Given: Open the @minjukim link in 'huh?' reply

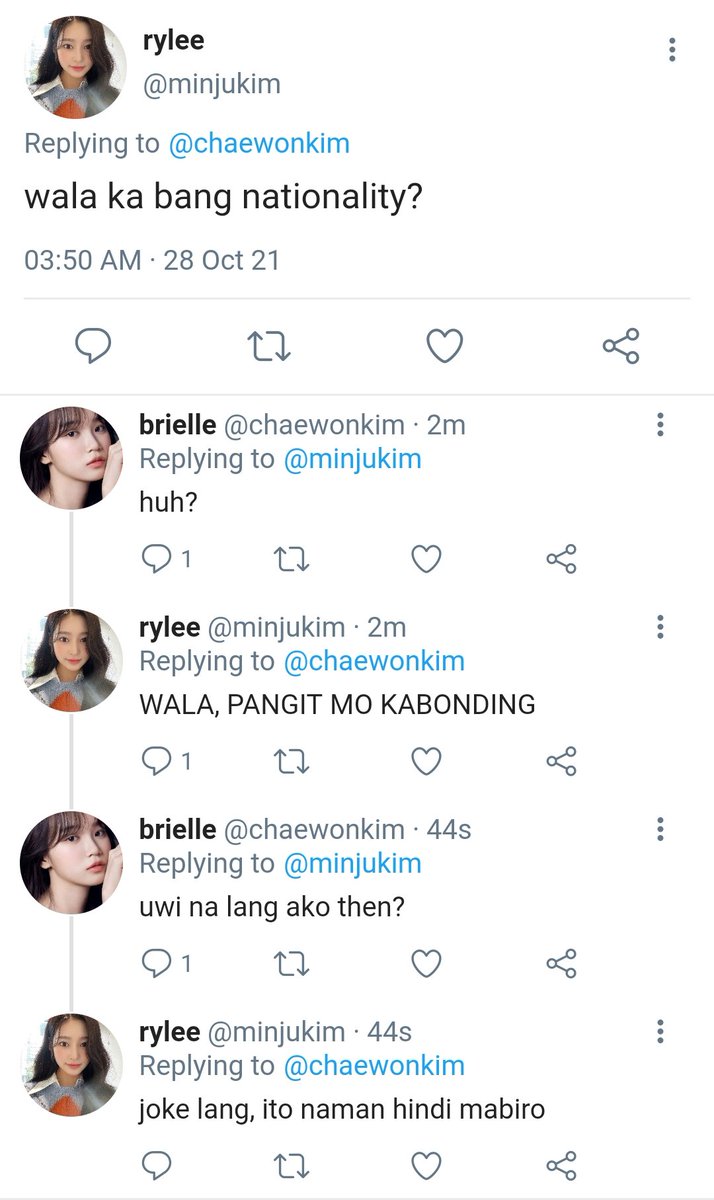Looking at the screenshot, I should click(x=352, y=459).
